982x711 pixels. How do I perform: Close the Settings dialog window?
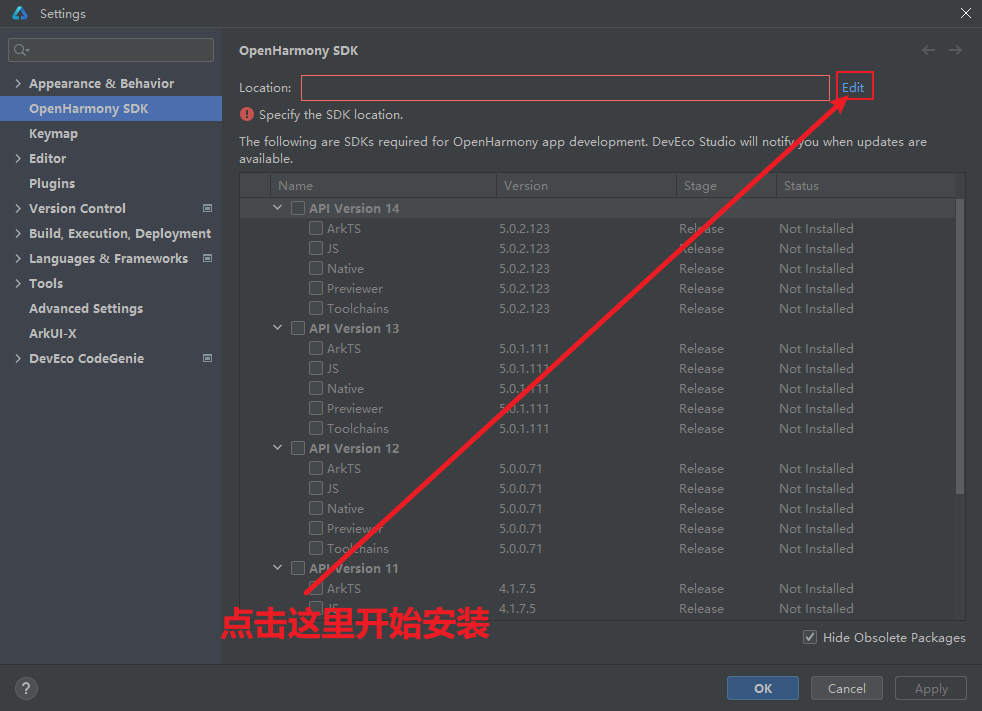click(x=966, y=13)
